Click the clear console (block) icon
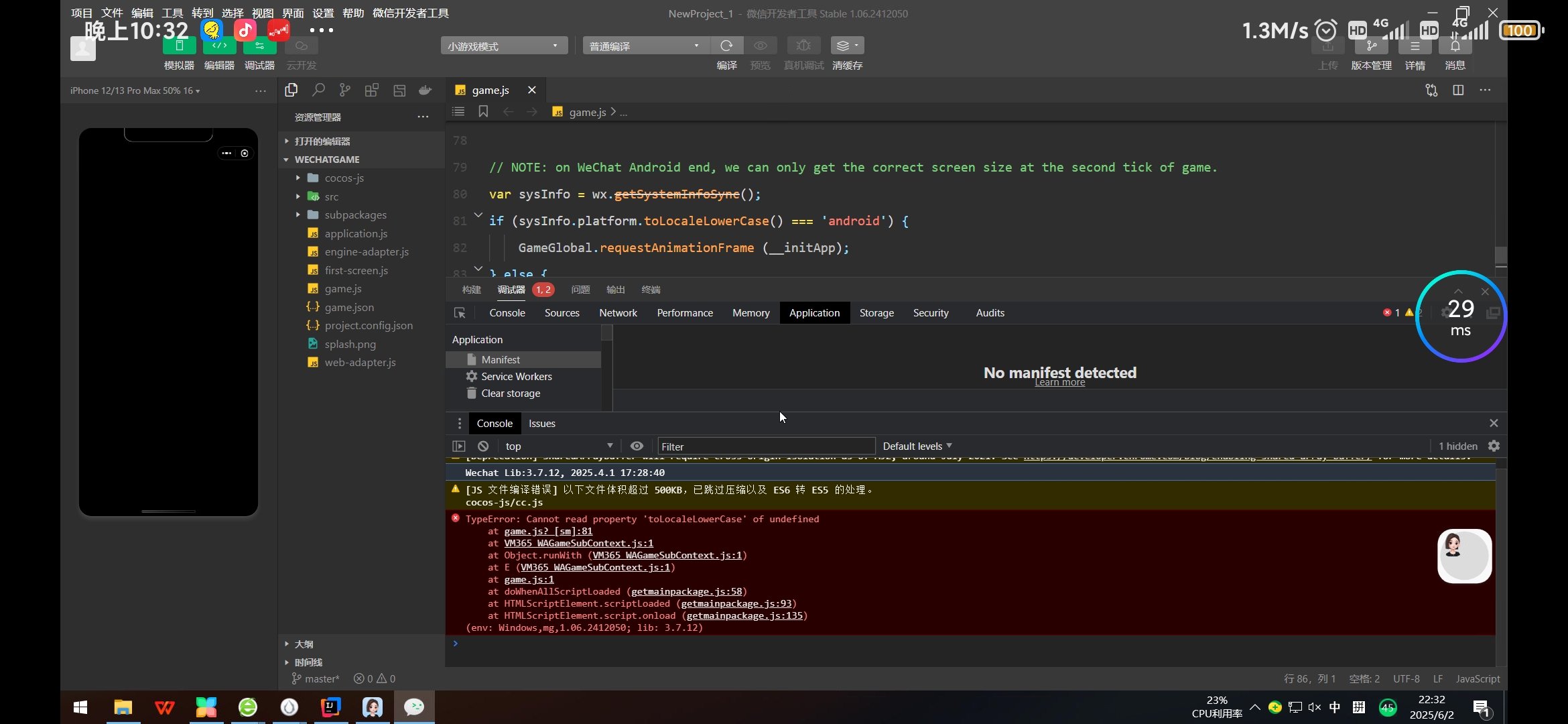1568x724 pixels. click(x=482, y=446)
